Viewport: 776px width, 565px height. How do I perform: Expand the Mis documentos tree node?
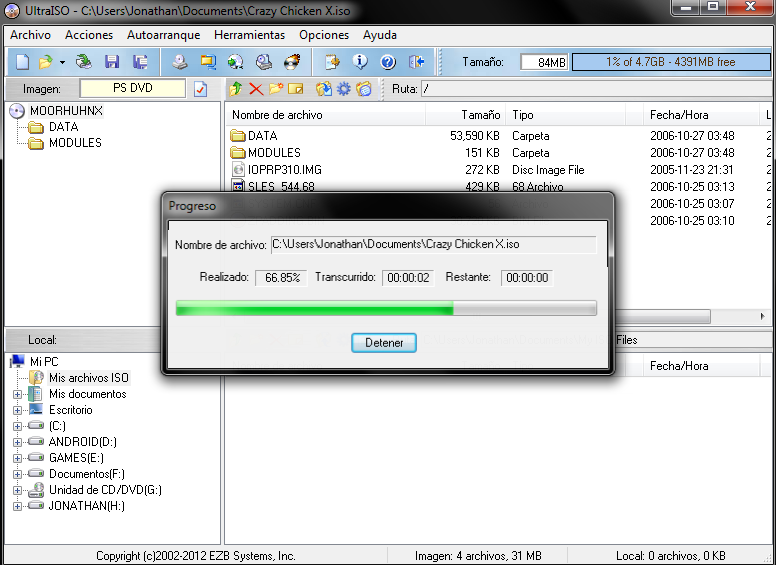pyautogui.click(x=17, y=394)
